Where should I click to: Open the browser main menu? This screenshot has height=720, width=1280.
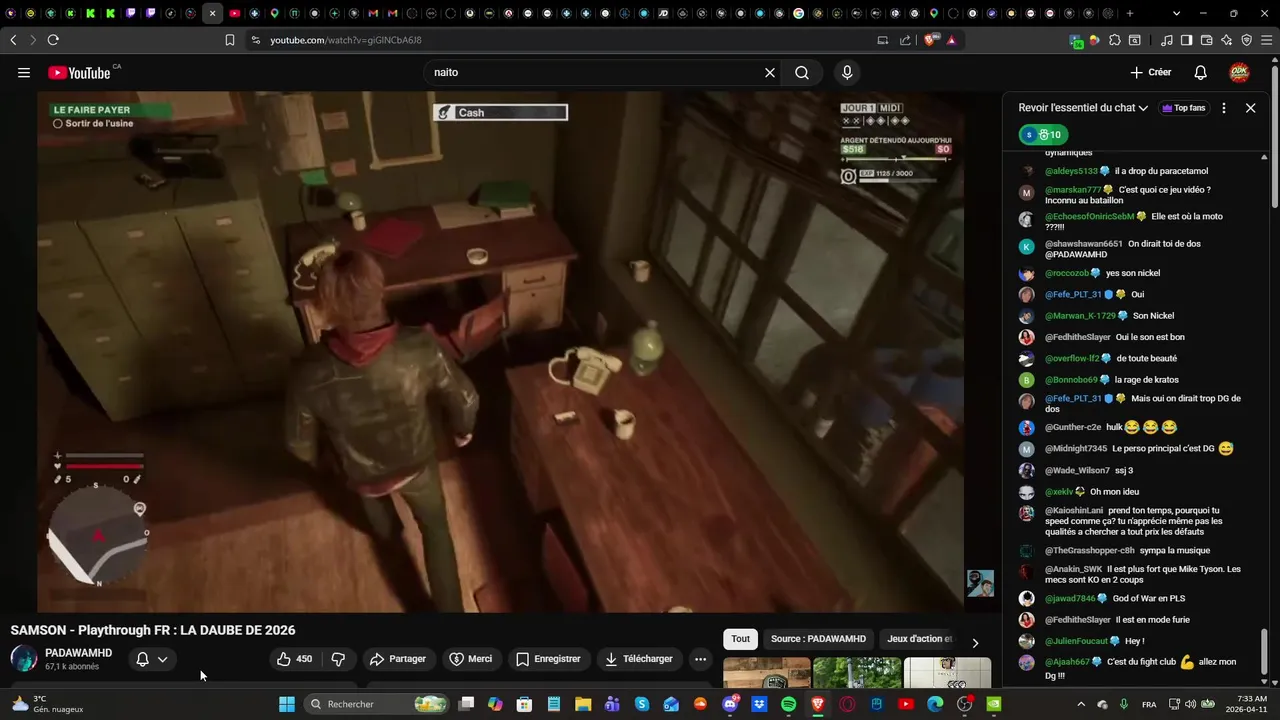click(1266, 40)
